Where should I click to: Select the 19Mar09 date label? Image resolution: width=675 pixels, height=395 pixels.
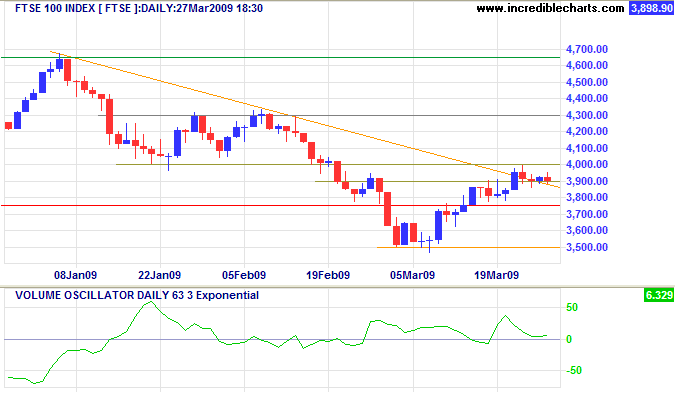[x=496, y=275]
